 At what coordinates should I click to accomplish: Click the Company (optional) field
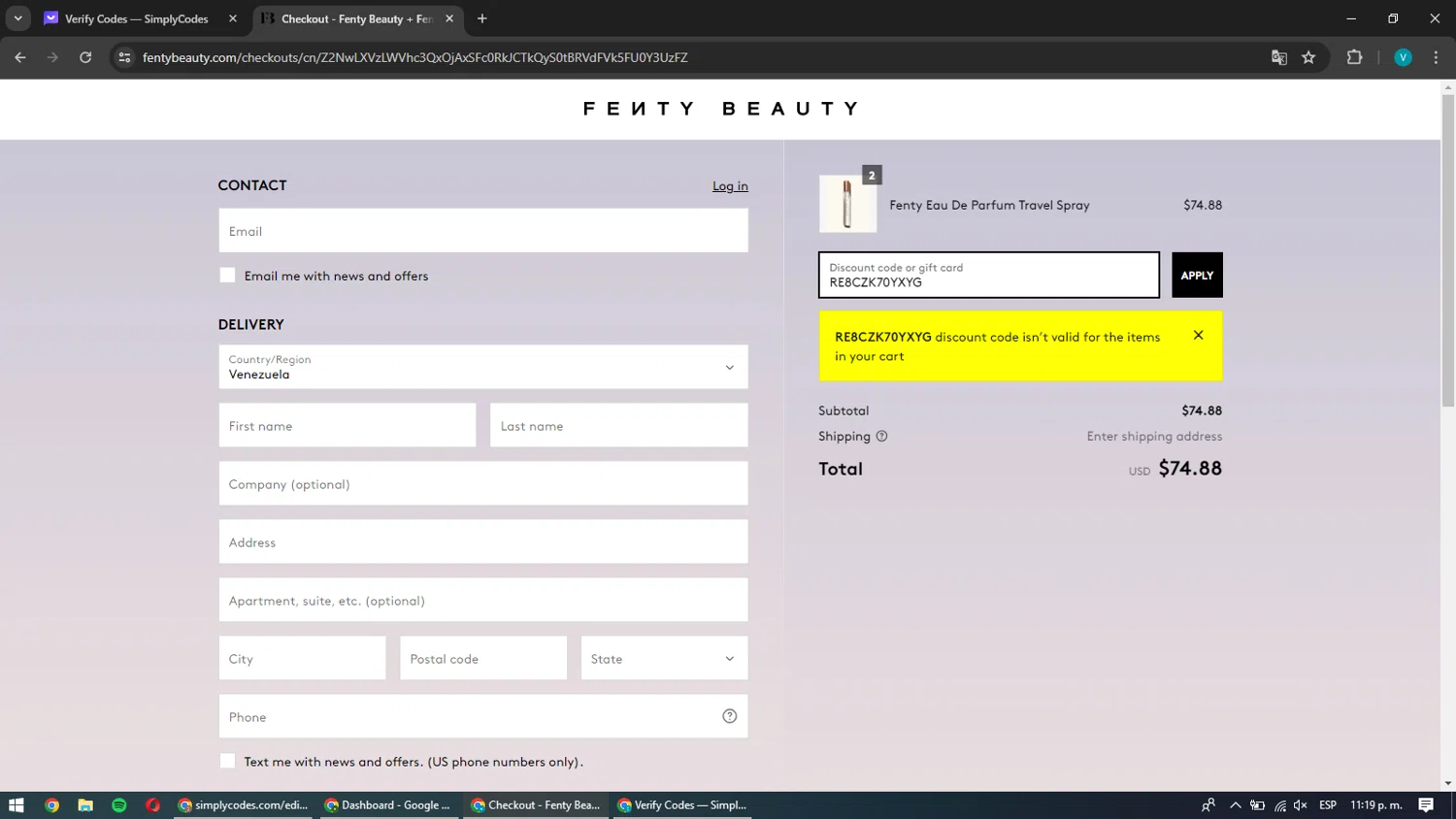point(483,483)
